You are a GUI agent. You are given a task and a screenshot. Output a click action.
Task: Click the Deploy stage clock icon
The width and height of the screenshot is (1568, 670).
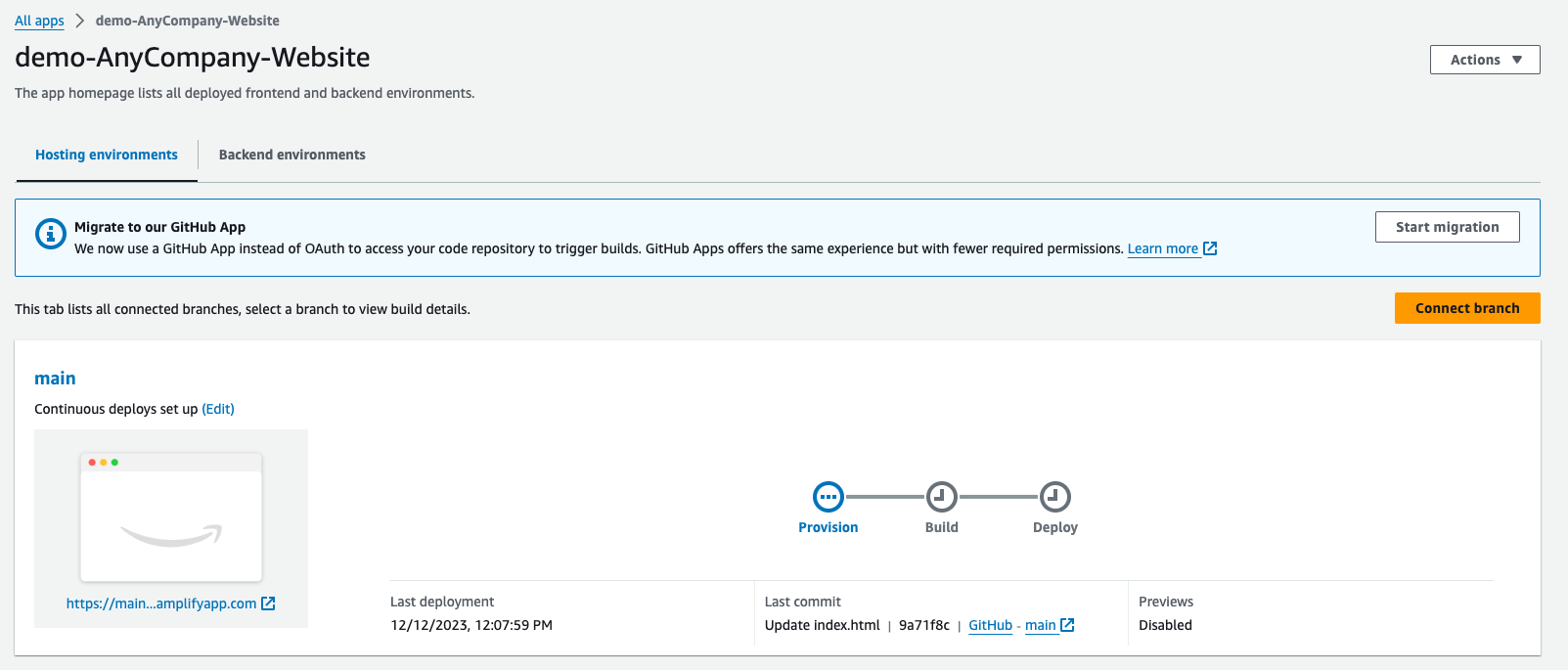[x=1055, y=497]
